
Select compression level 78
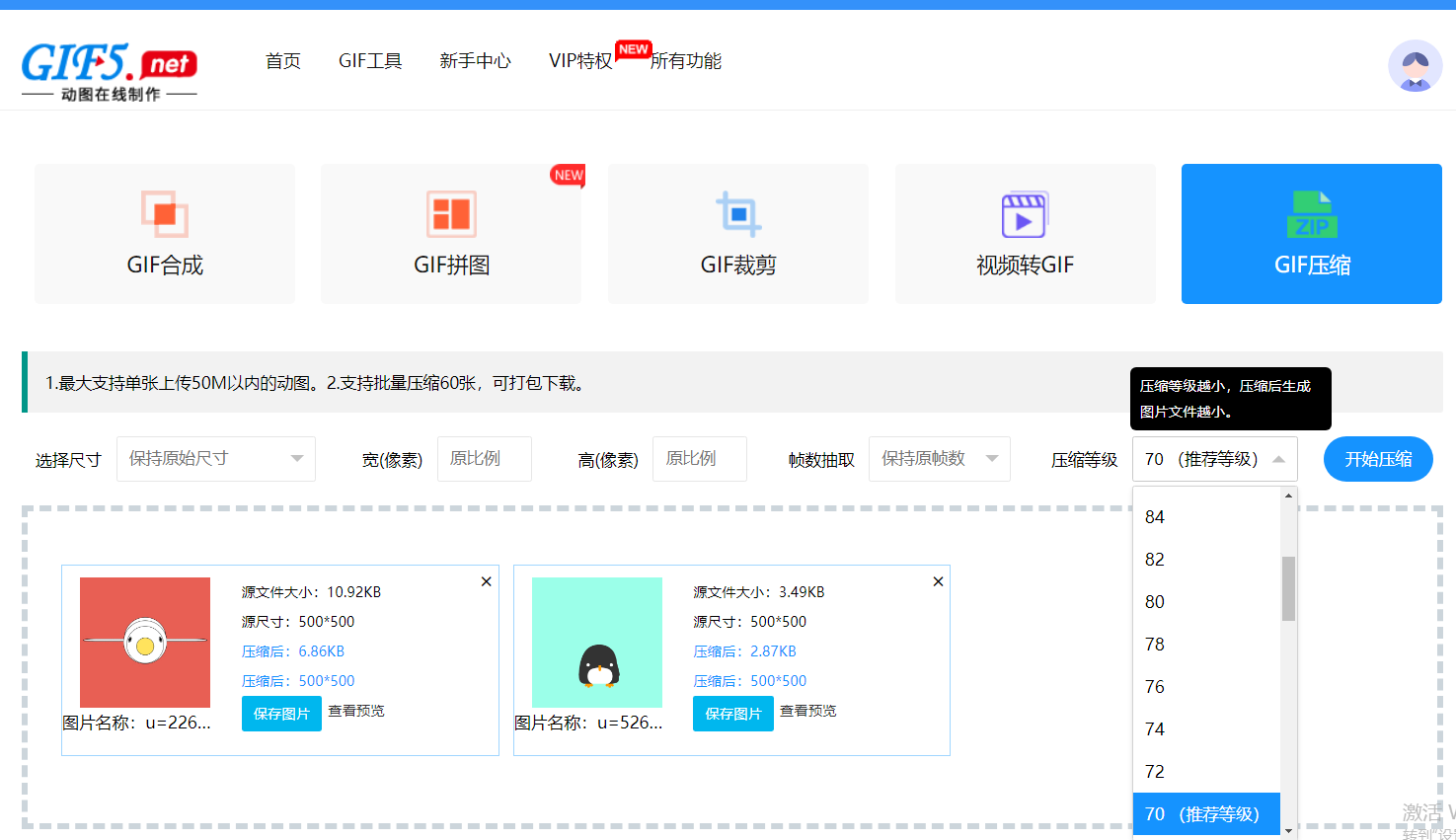point(1206,645)
